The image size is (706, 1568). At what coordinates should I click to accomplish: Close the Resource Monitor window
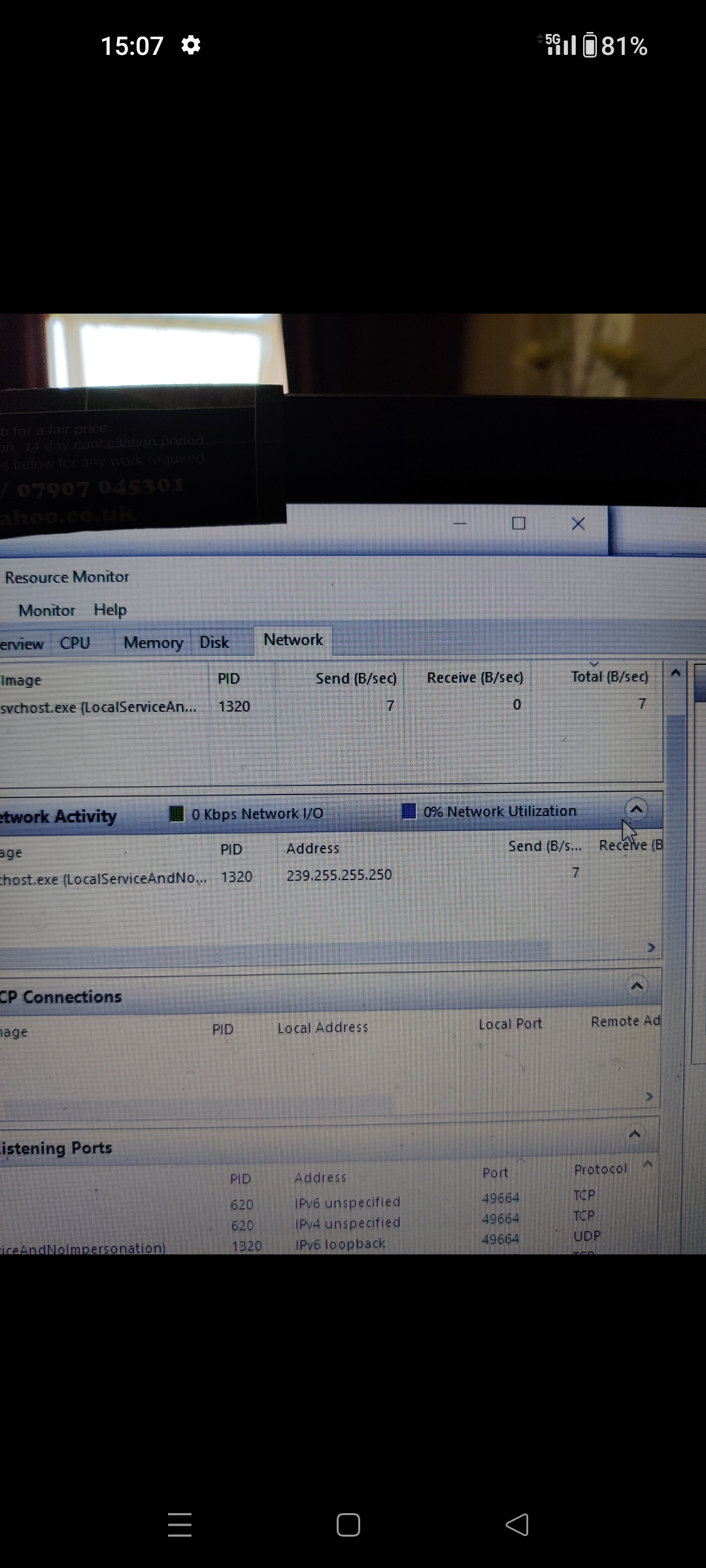(578, 524)
